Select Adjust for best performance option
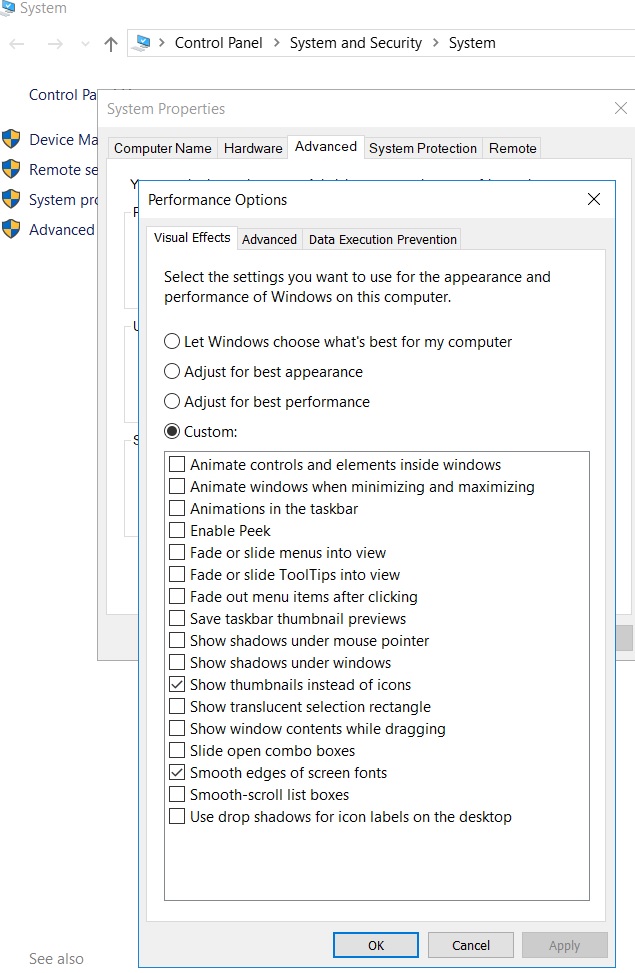The height and width of the screenshot is (973, 635). point(172,402)
